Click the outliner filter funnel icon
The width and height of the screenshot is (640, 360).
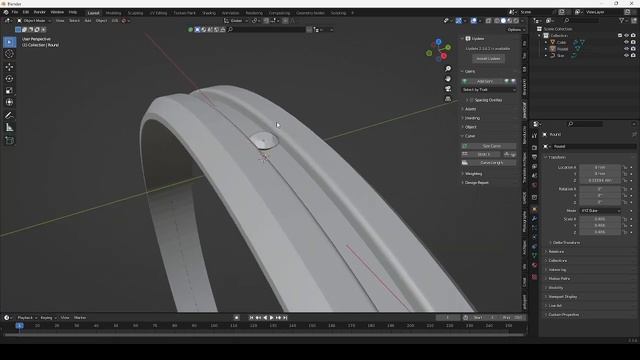click(622, 20)
